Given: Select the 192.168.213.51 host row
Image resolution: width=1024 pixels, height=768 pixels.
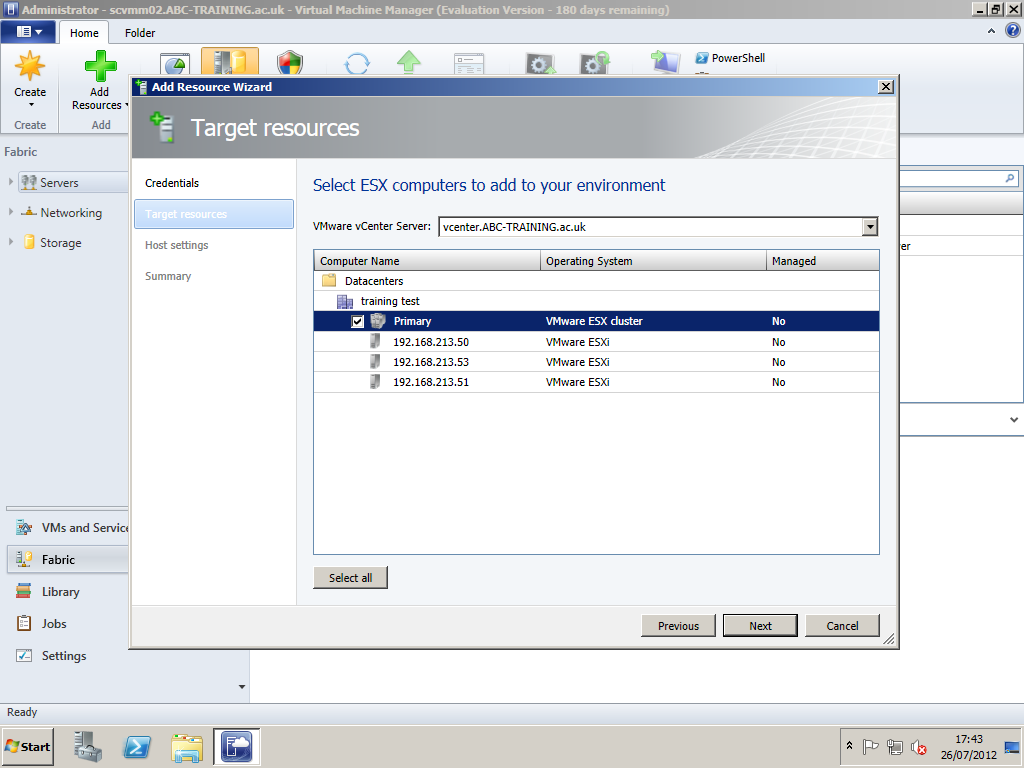Looking at the screenshot, I should coord(596,382).
